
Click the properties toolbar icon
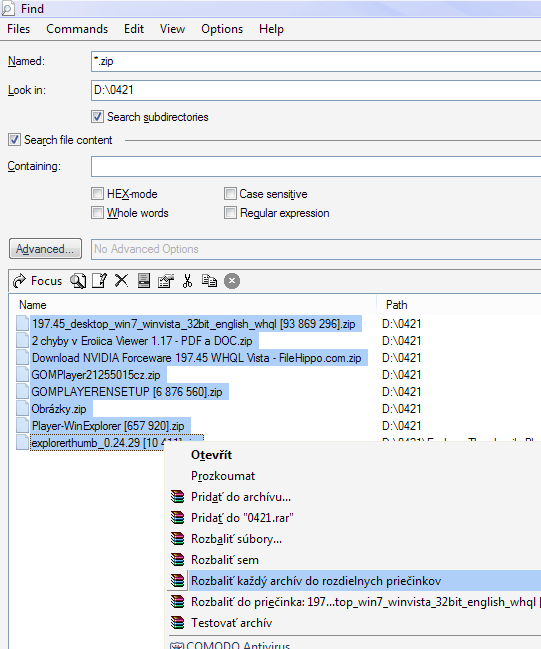pos(166,281)
